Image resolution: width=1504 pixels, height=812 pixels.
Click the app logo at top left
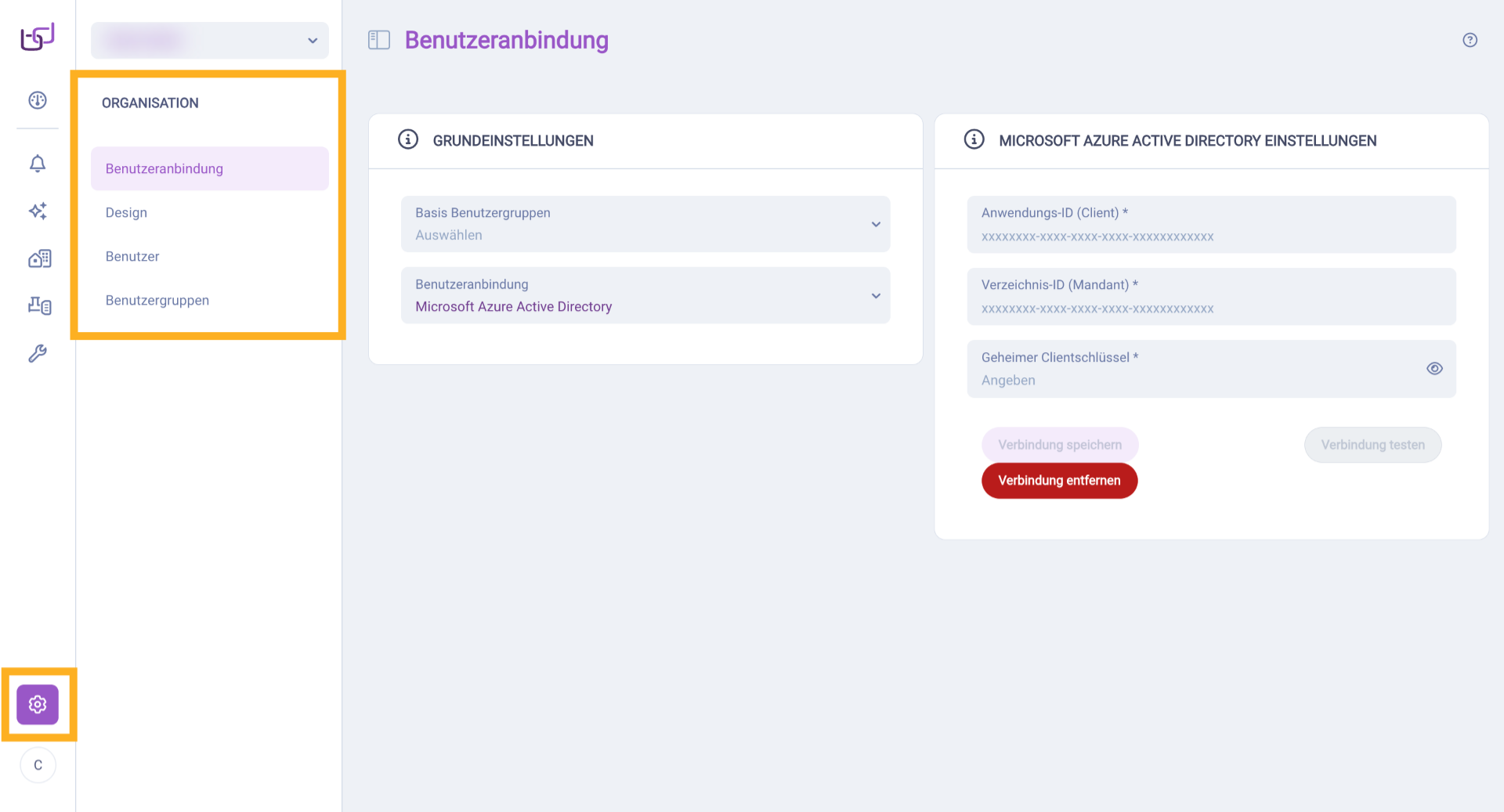37,37
